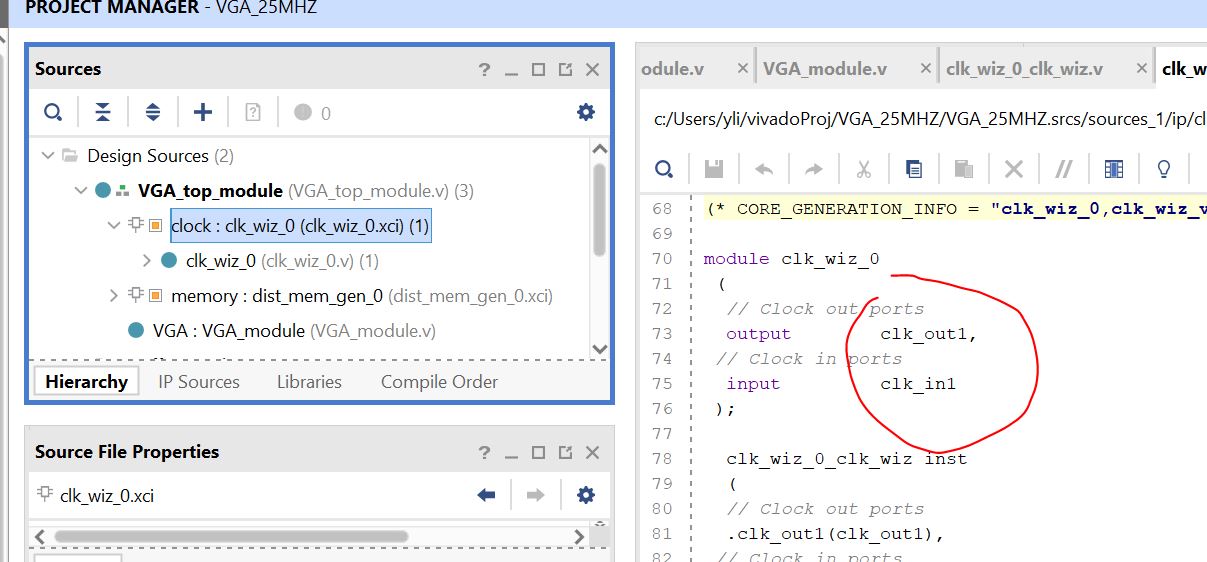This screenshot has height=562, width=1207.
Task: Click the previous object arrow in properties
Action: 487,495
